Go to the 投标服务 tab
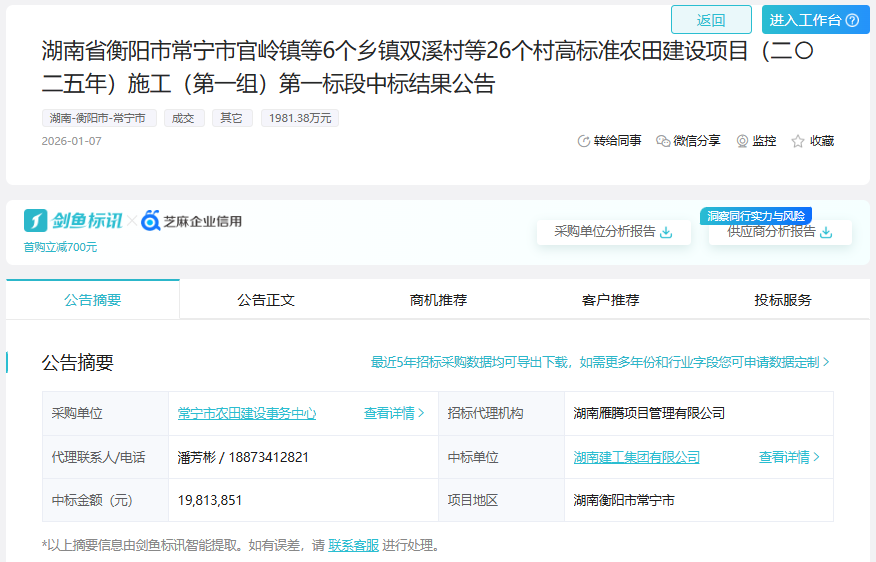The width and height of the screenshot is (876, 562). click(783, 300)
